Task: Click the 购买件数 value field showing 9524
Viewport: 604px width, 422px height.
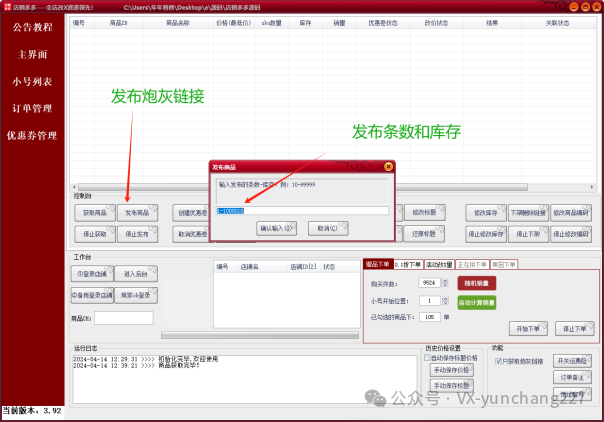Action: pos(430,283)
